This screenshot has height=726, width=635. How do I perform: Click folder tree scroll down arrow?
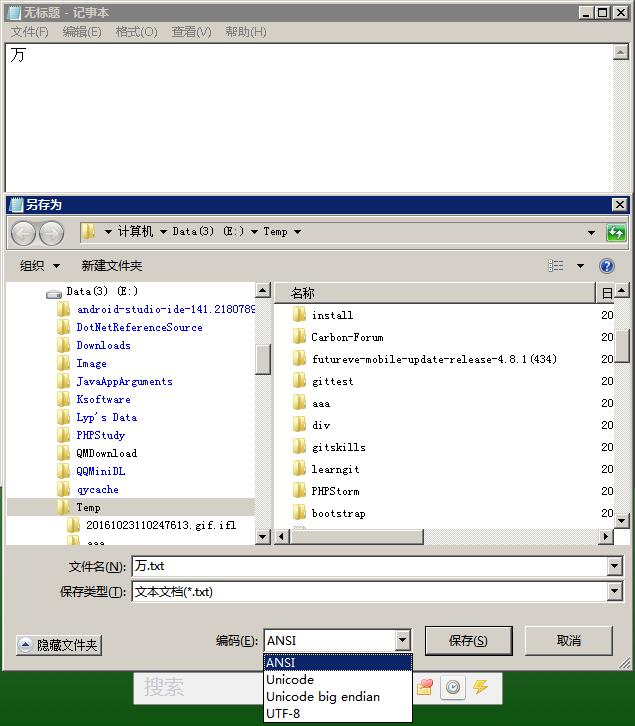click(262, 537)
